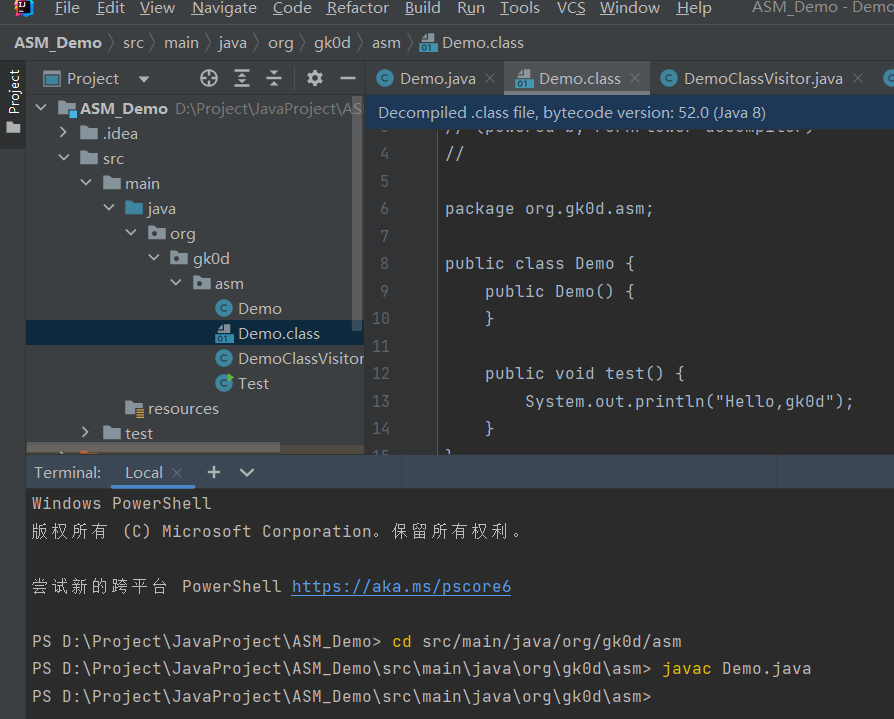Image resolution: width=894 pixels, height=719 pixels.
Task: Open the Project view dropdown
Action: click(x=144, y=79)
